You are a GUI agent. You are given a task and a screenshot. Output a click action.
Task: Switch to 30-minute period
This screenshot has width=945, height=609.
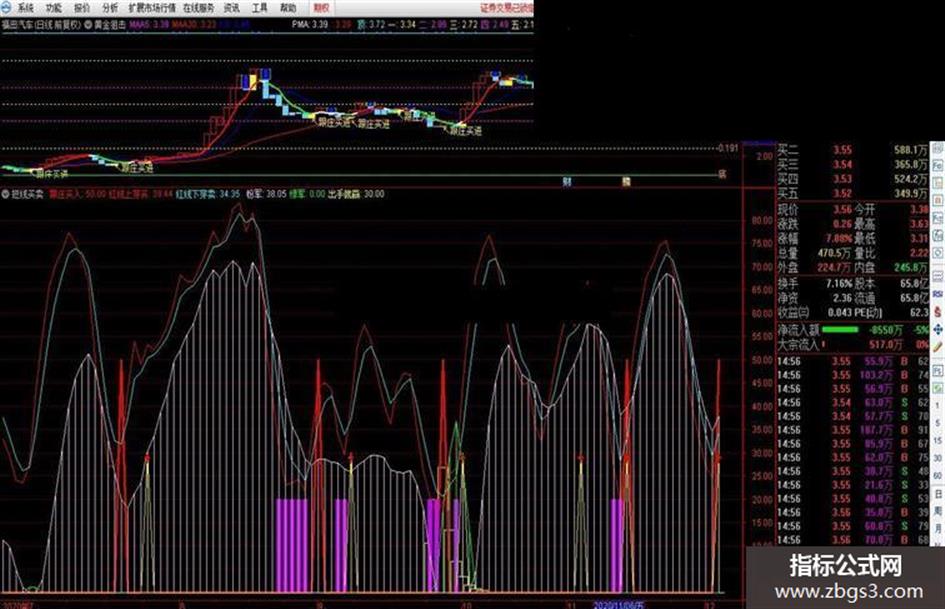click(x=938, y=458)
